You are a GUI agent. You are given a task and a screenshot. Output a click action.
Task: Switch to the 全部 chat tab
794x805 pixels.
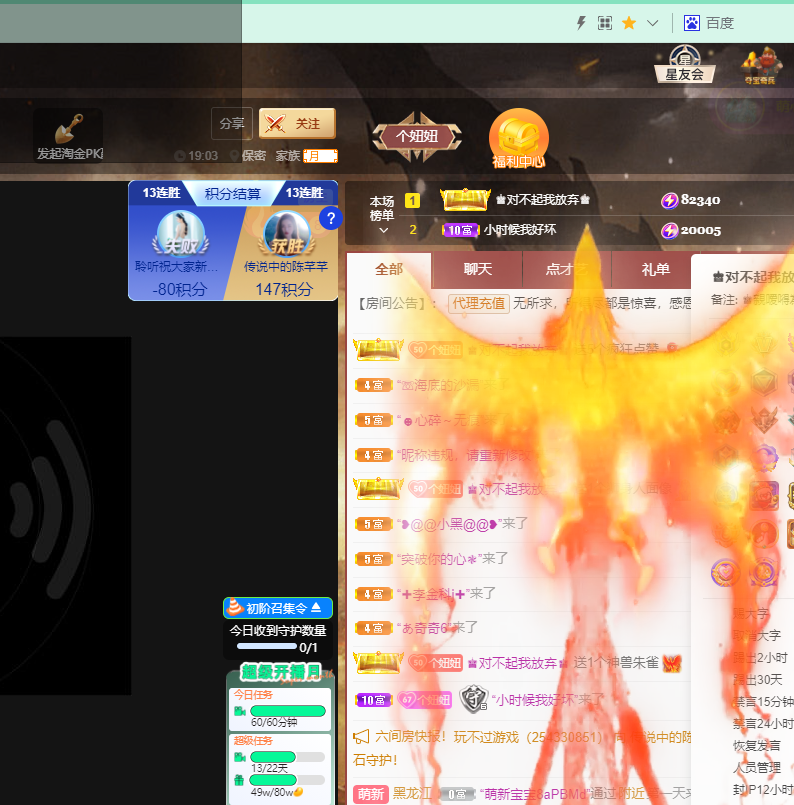tap(389, 270)
